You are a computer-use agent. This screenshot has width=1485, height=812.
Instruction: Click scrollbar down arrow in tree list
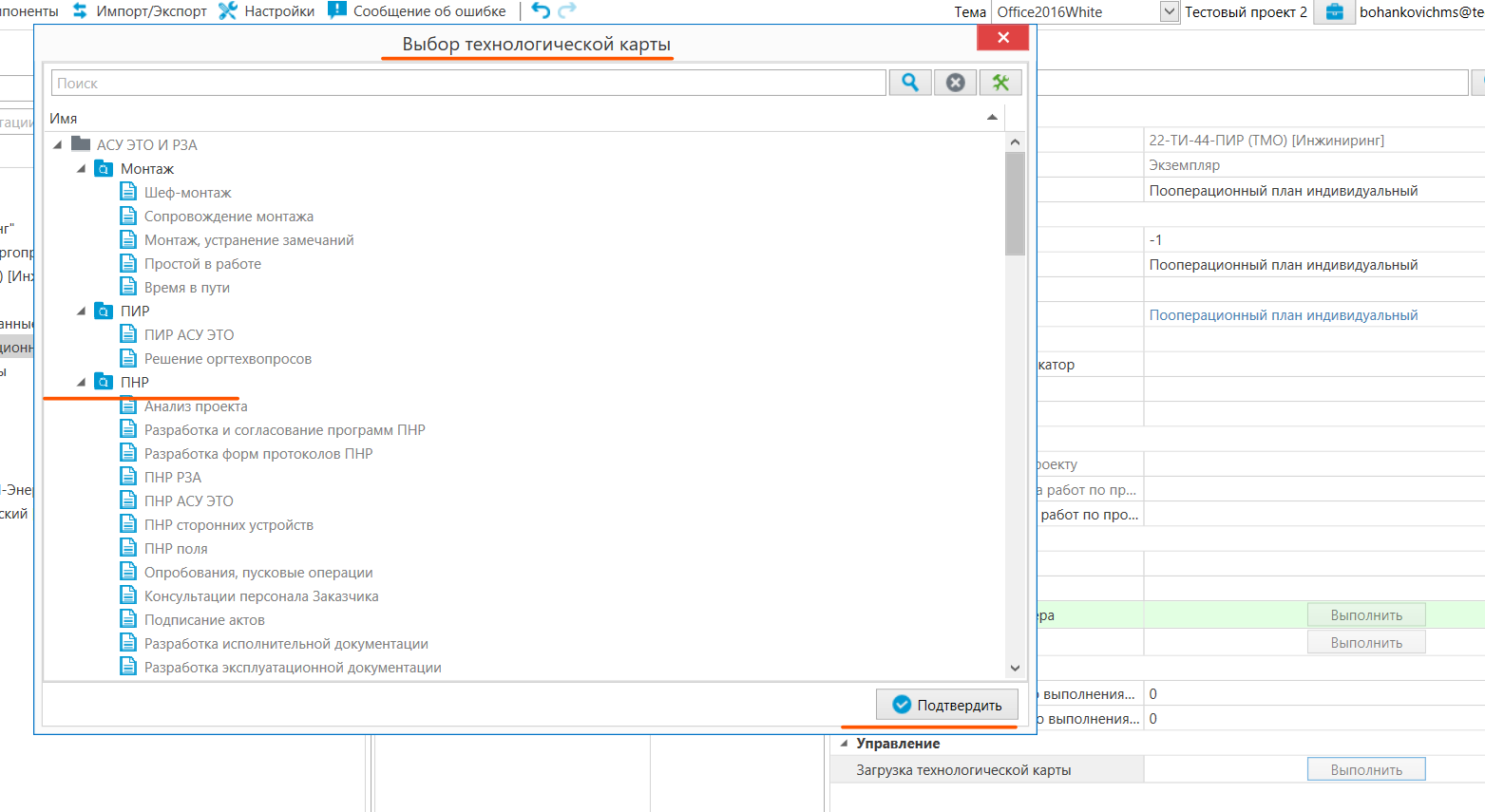click(x=1015, y=668)
